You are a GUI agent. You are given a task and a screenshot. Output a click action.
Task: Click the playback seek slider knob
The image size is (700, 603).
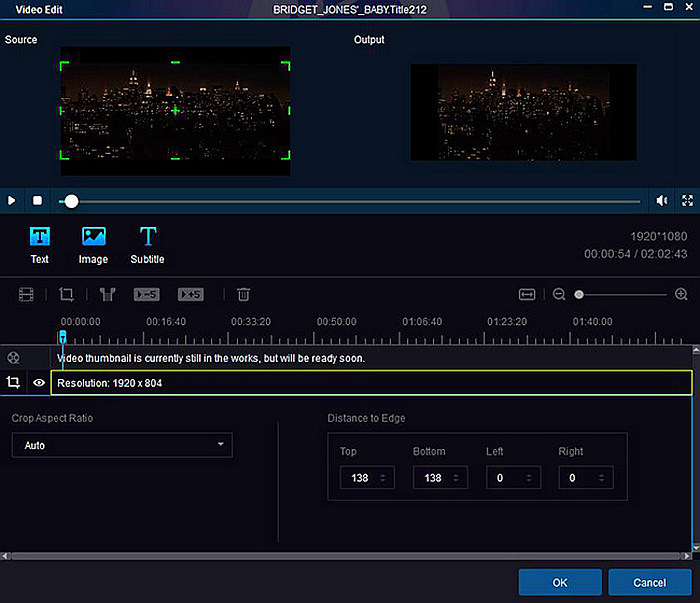click(x=71, y=201)
